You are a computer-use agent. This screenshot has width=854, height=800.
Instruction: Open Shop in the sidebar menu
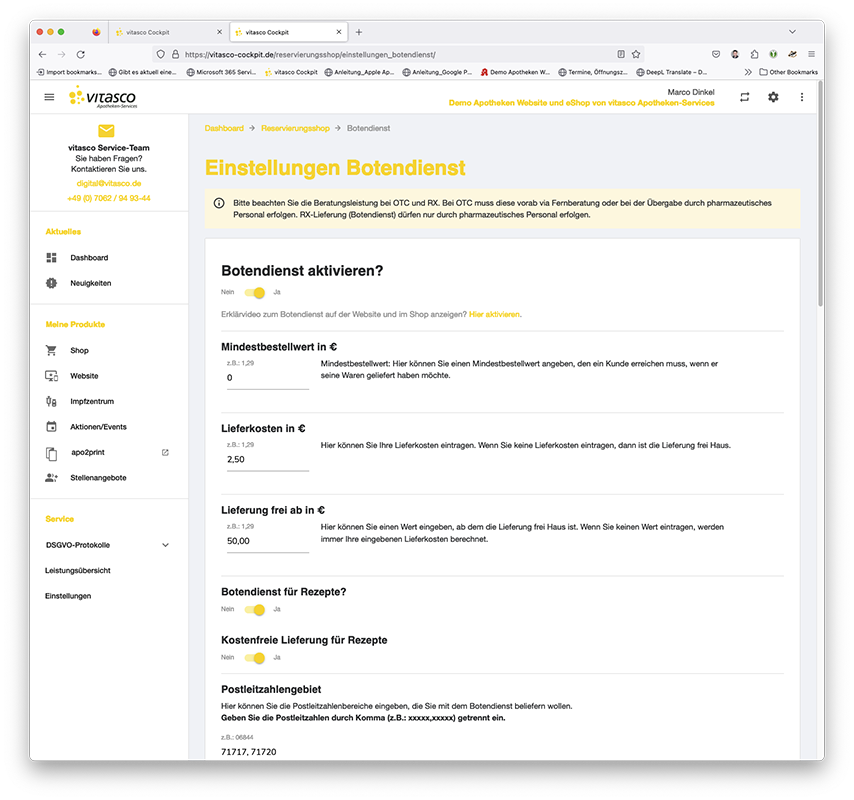(79, 350)
